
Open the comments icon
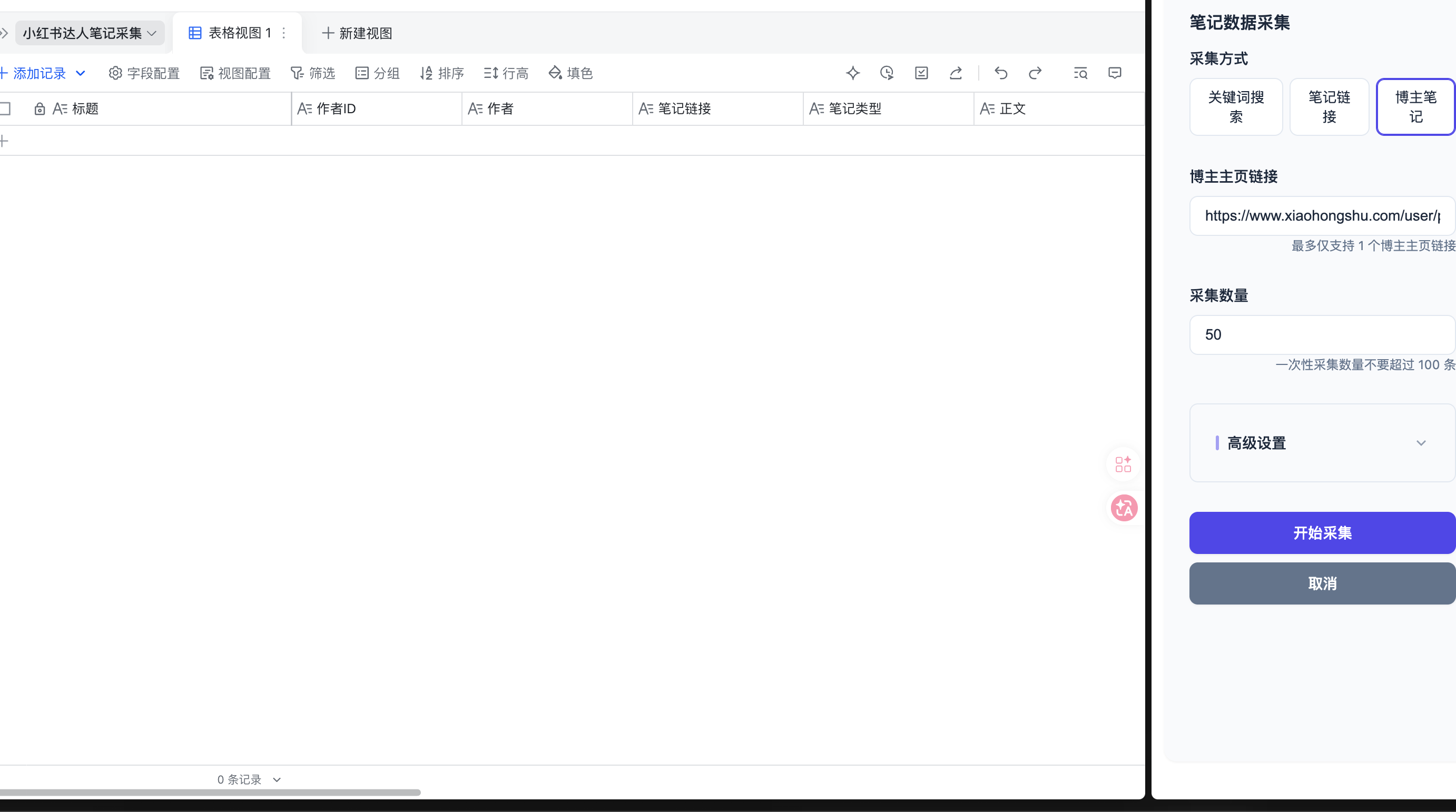pyautogui.click(x=1115, y=73)
